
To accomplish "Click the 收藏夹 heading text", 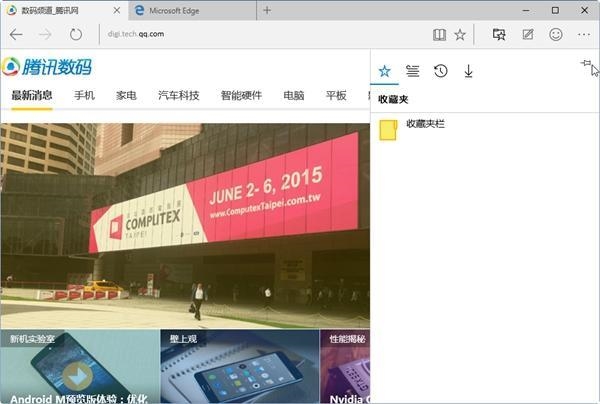I will tap(393, 99).
